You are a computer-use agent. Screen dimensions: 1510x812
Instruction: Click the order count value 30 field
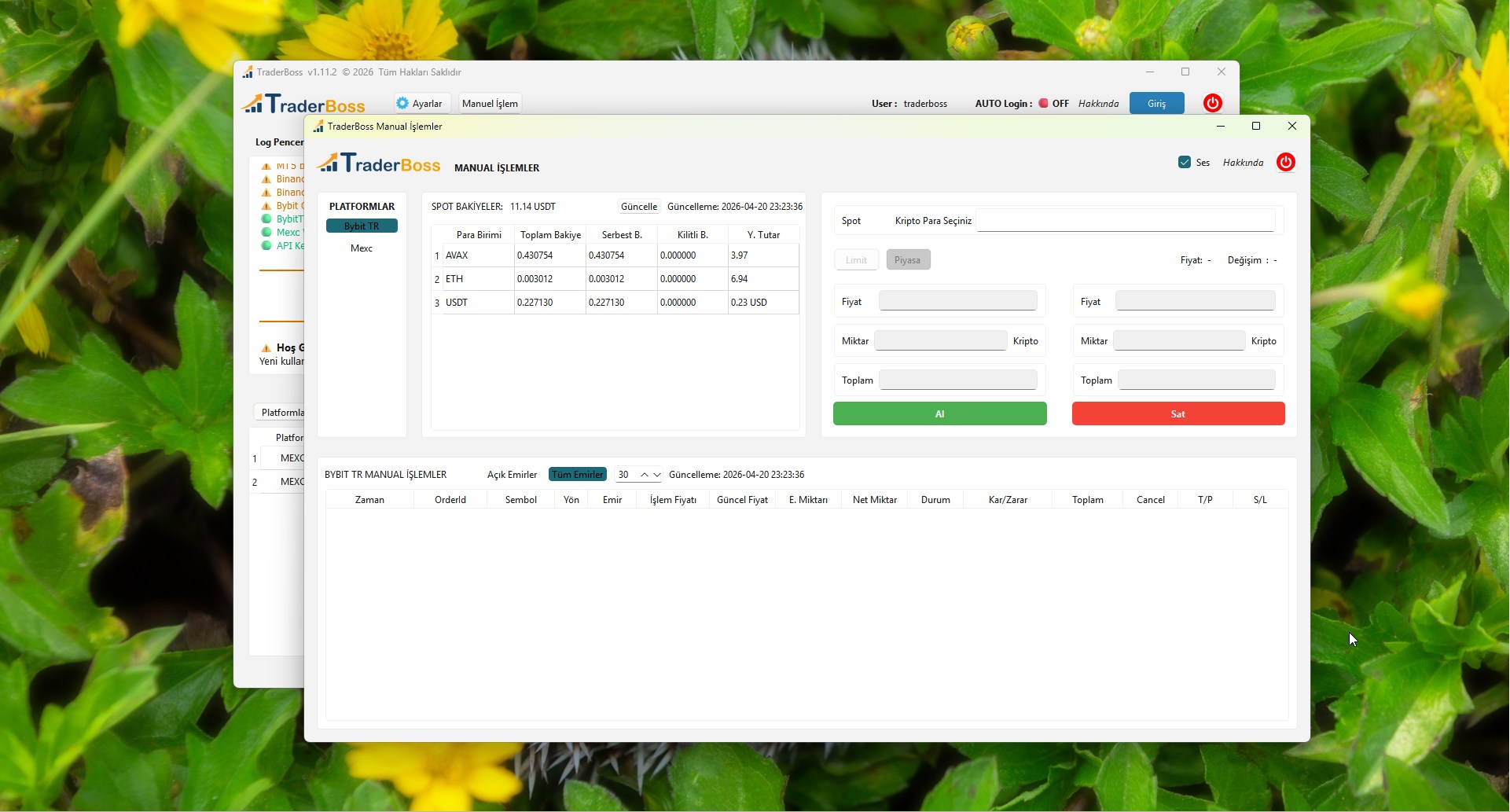coord(626,475)
